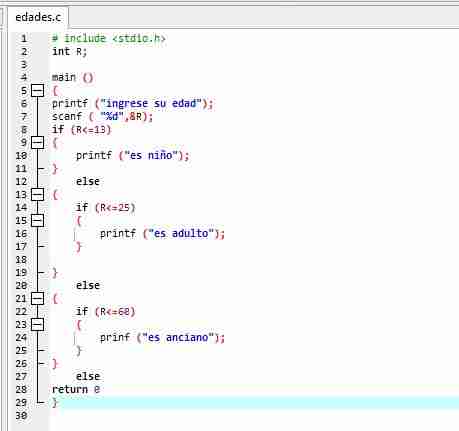The height and width of the screenshot is (431, 459).
Task: Collapse the fold marker at line 15
Action: point(37,220)
